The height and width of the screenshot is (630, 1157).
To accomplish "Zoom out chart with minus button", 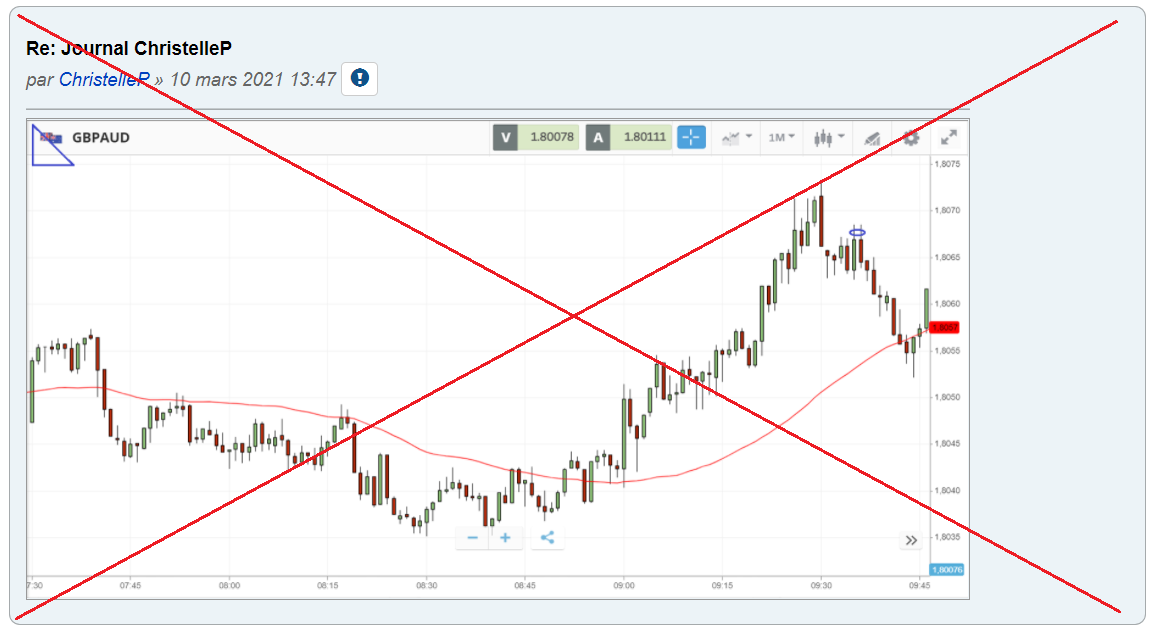I will (x=472, y=538).
